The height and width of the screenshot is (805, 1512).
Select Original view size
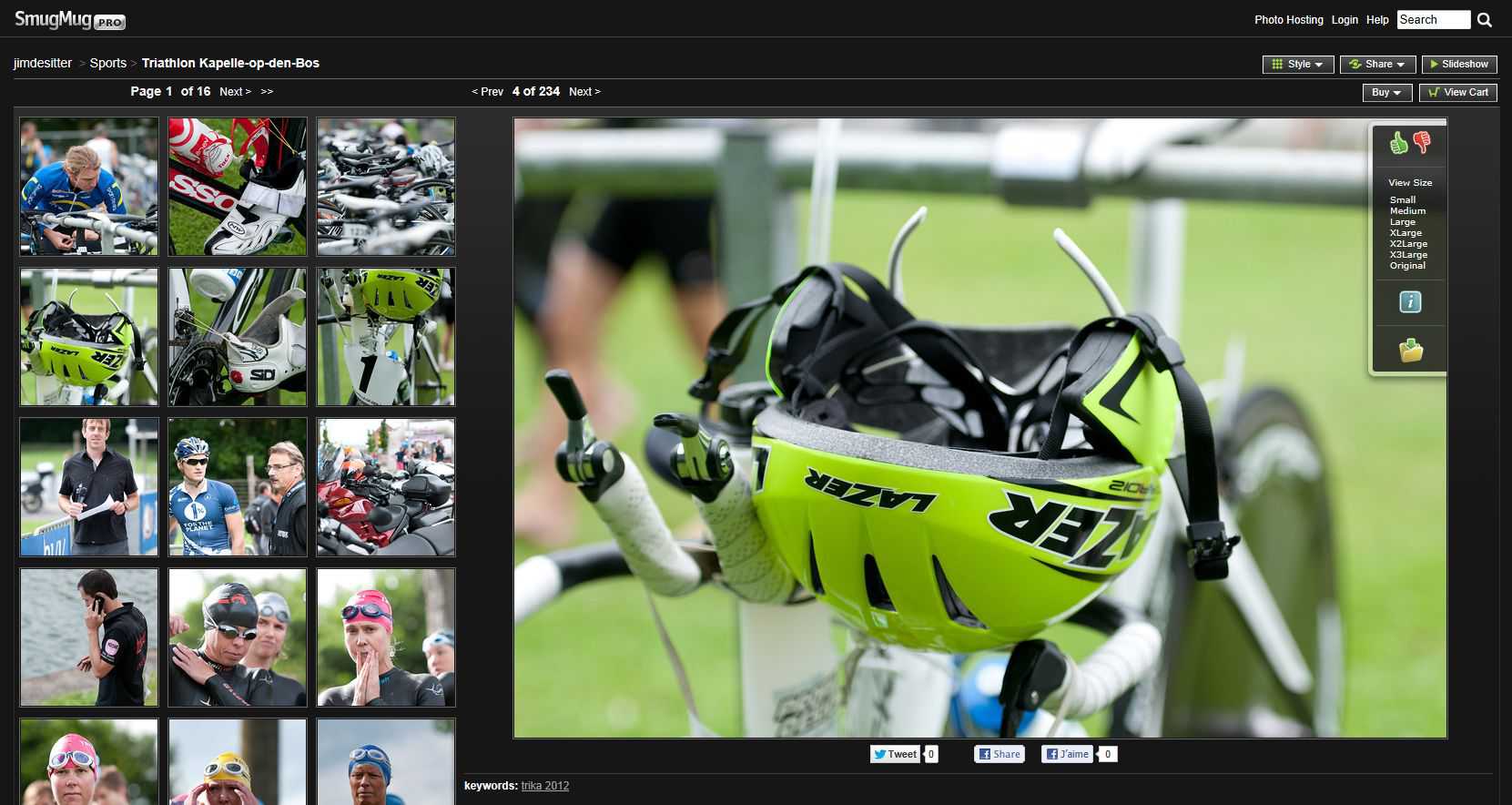(1407, 266)
